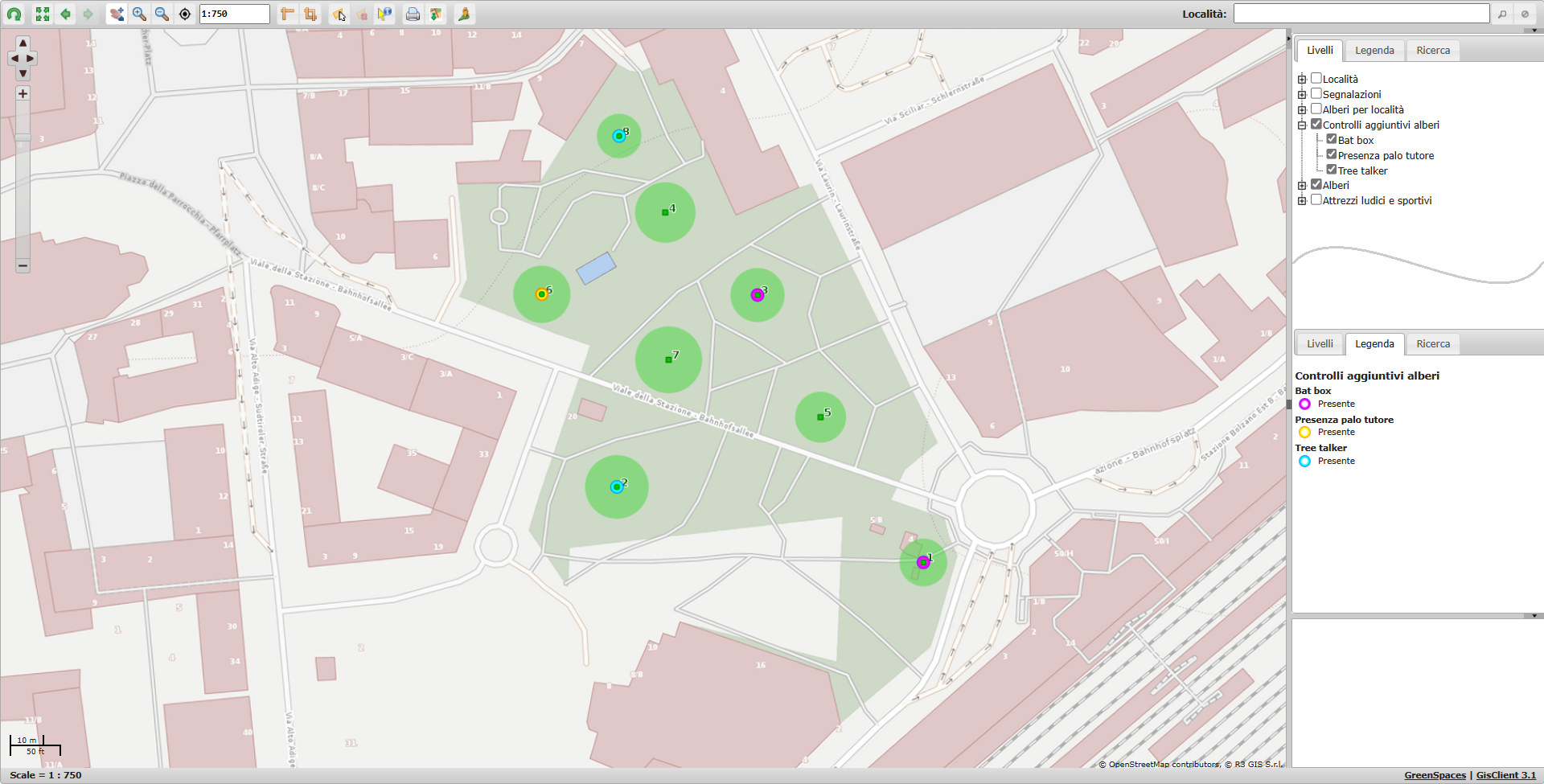The height and width of the screenshot is (784, 1544).
Task: Click the search magnifier next to Località field
Action: (1502, 14)
